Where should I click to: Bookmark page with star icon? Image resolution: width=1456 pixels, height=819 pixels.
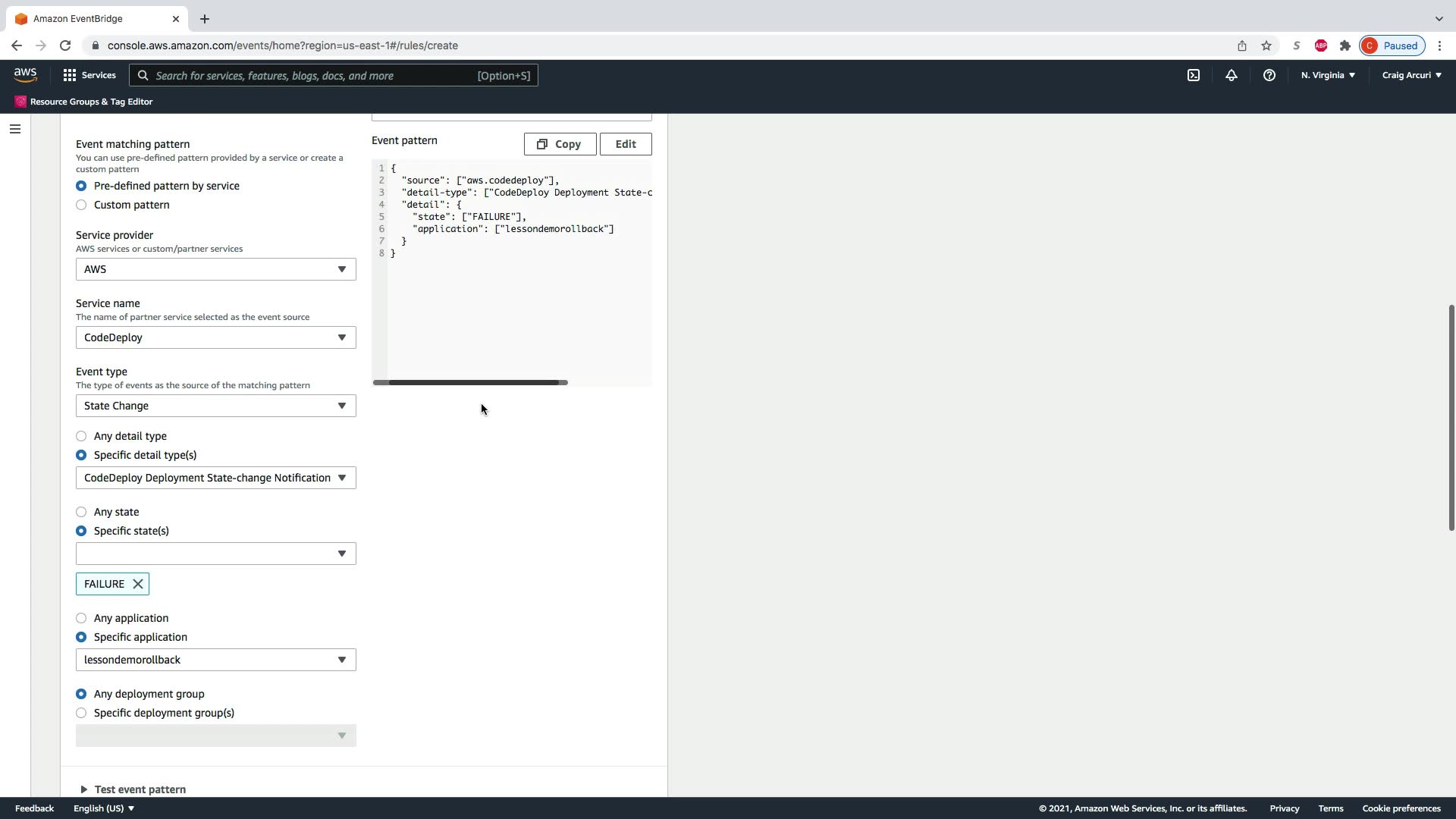(1266, 45)
